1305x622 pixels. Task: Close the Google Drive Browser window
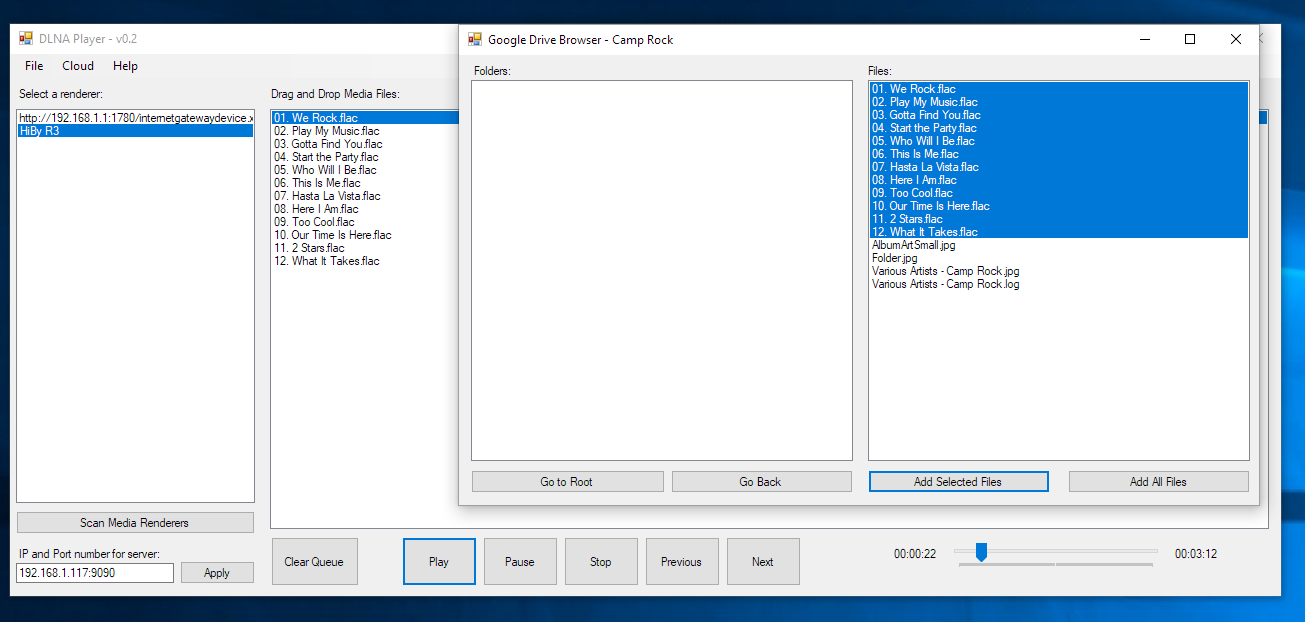click(1236, 40)
